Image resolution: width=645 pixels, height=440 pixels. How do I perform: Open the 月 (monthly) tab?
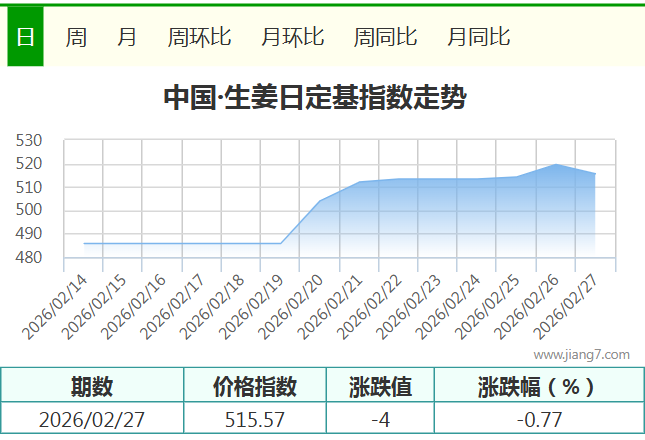(127, 38)
